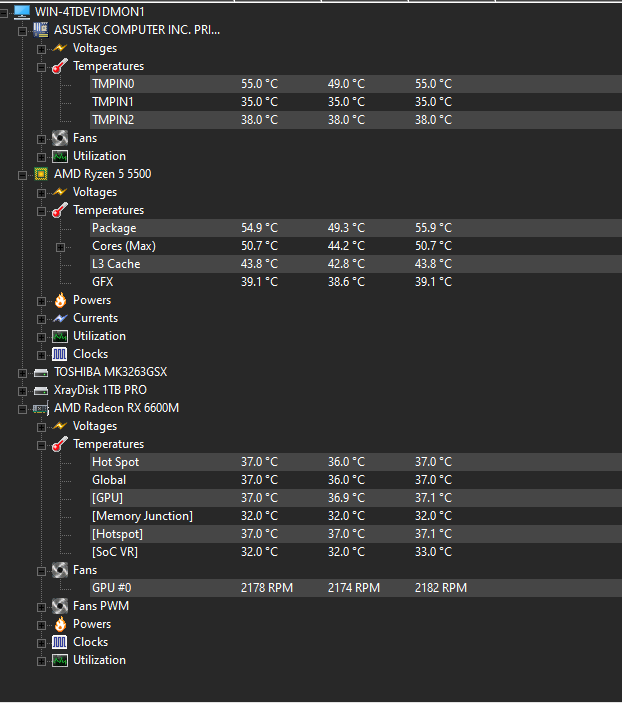Click the XrayDisk 1TB PRO drive icon
622x703 pixels.
tap(41, 391)
